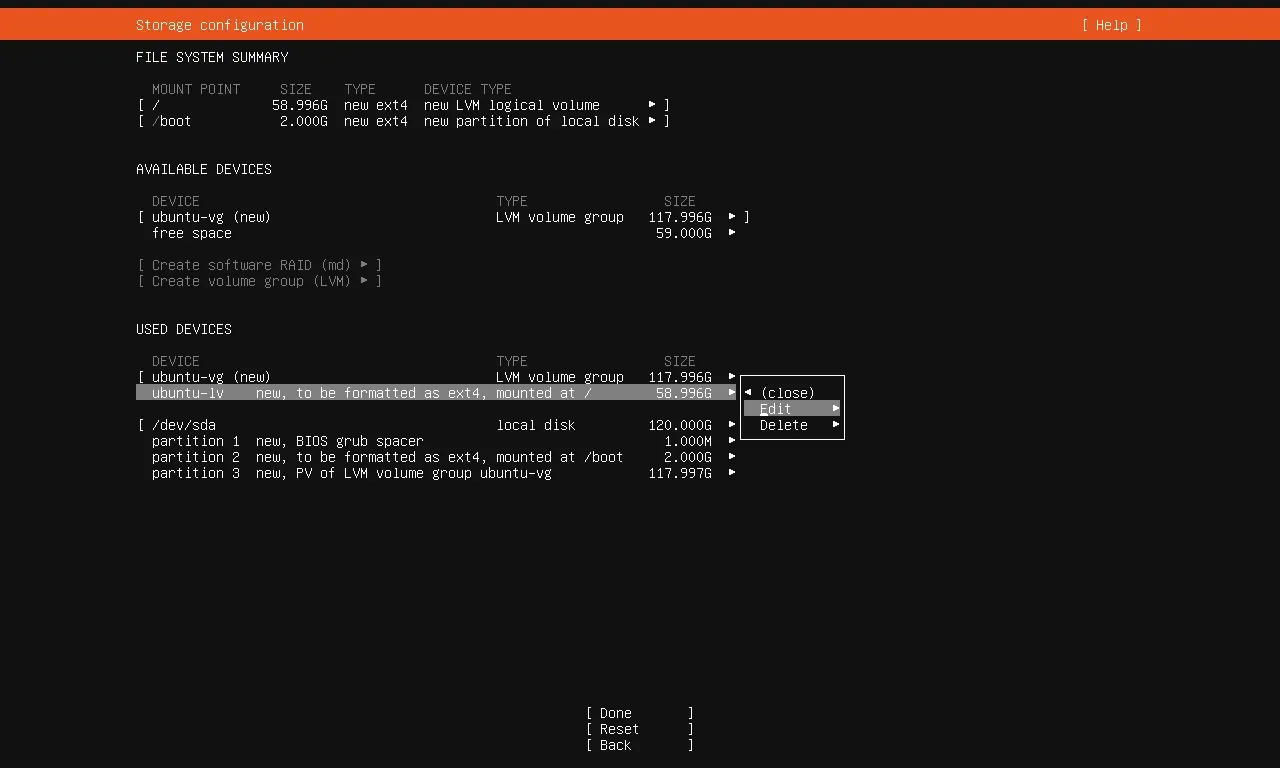1280x768 pixels.
Task: Click arrow icon beside Edit menu item
Action: tap(836, 409)
